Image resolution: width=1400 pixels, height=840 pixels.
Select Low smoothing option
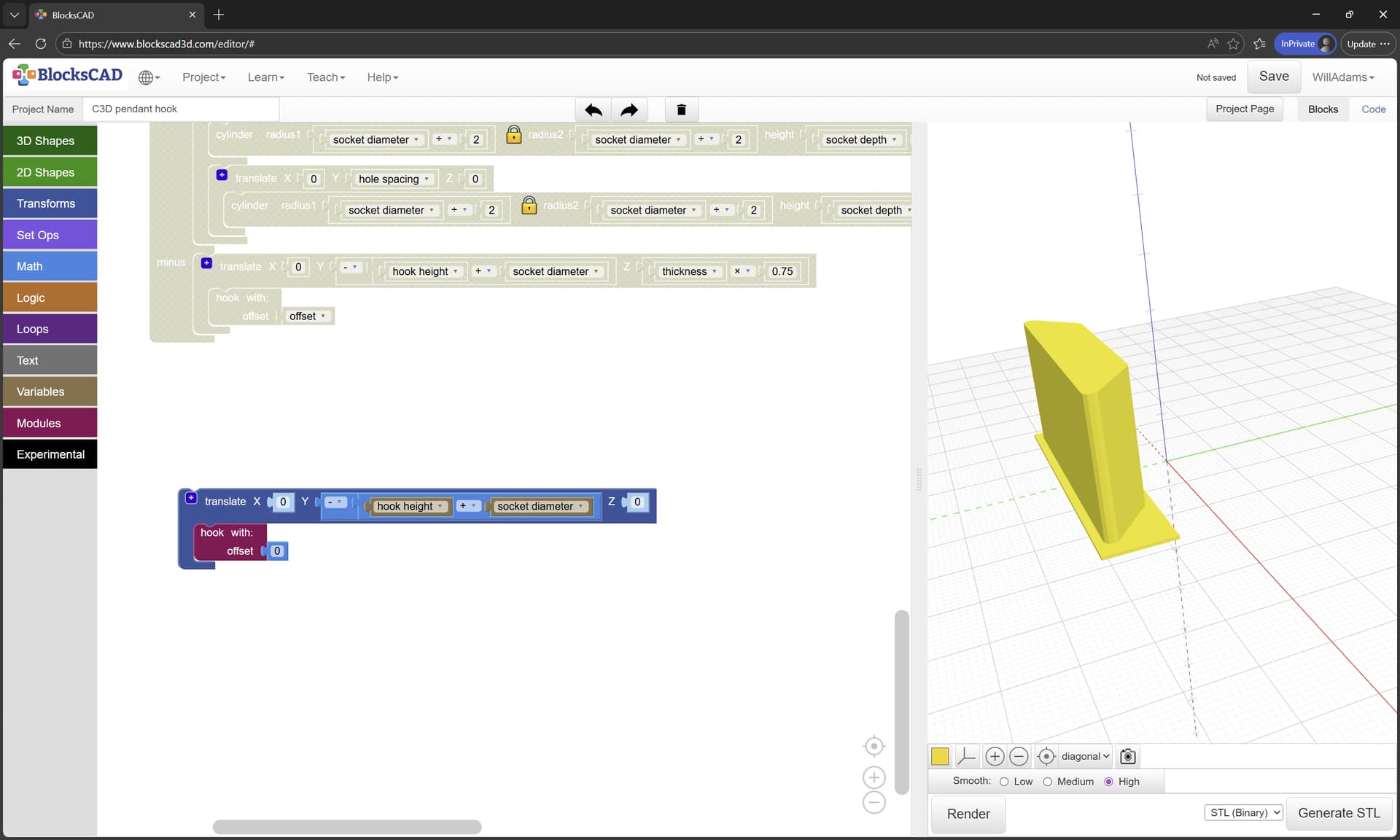[x=1004, y=782]
